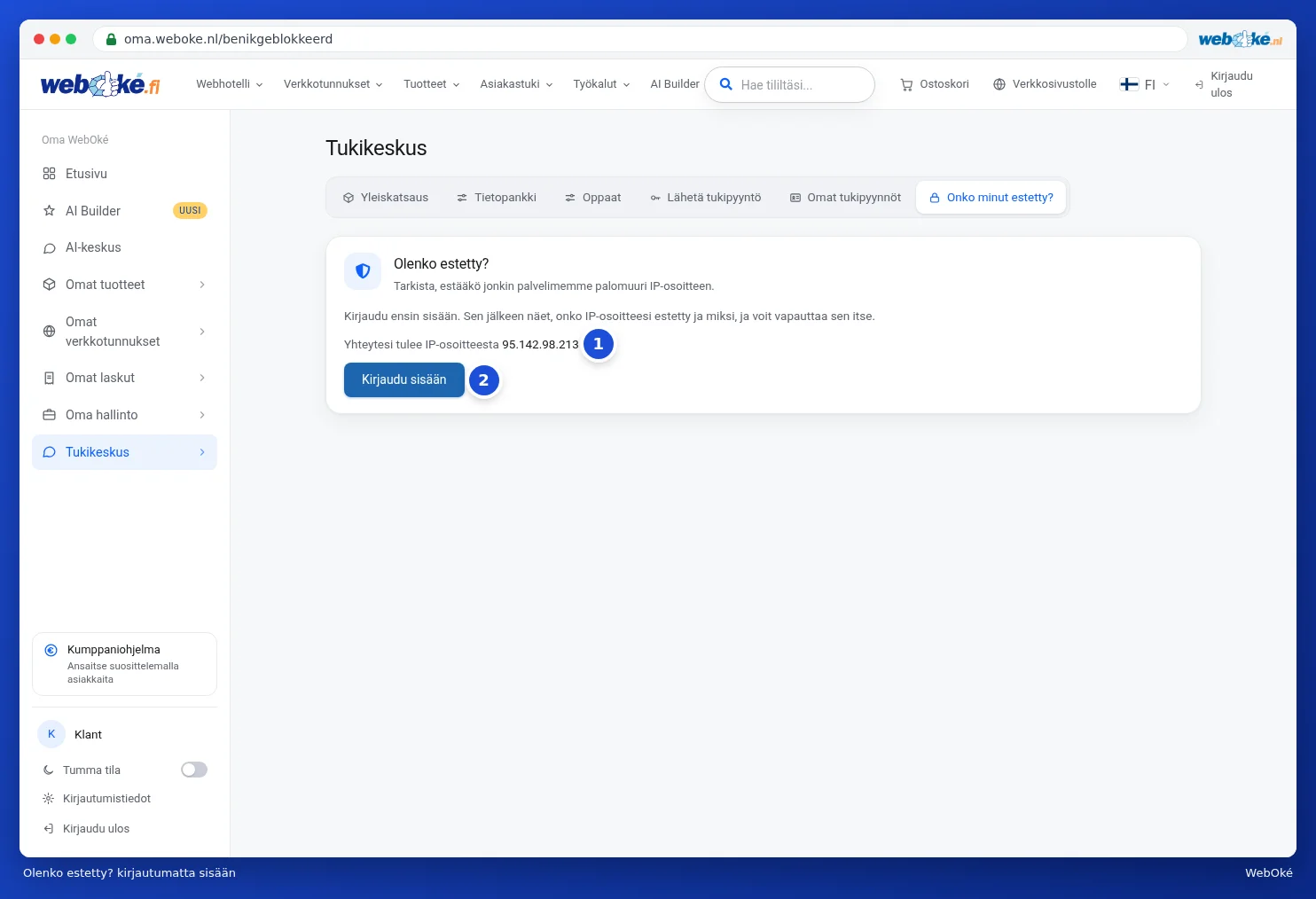This screenshot has height=899, width=1316.
Task: Click the Klant avatar circle
Action: (x=51, y=734)
